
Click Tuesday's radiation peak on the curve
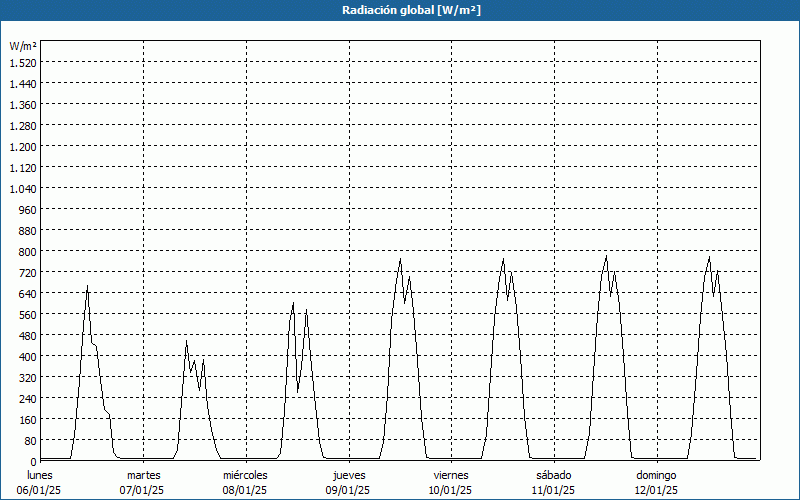coord(186,341)
